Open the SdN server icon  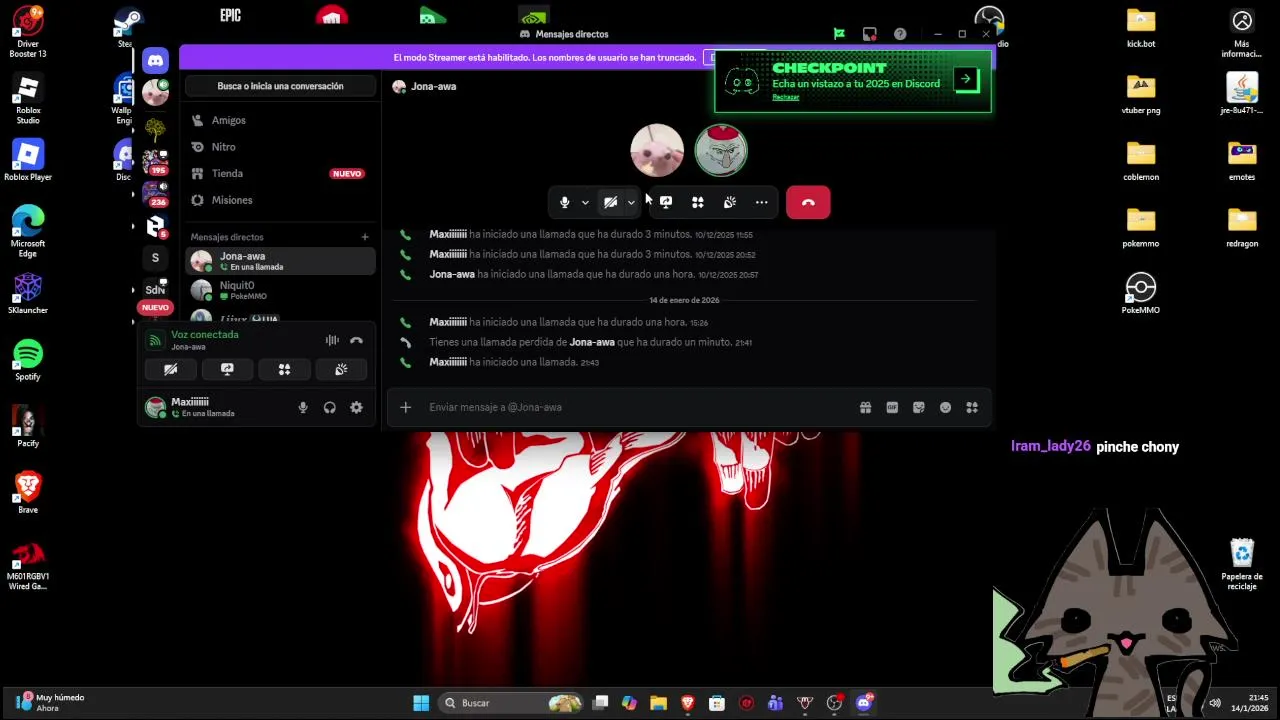tap(155, 290)
